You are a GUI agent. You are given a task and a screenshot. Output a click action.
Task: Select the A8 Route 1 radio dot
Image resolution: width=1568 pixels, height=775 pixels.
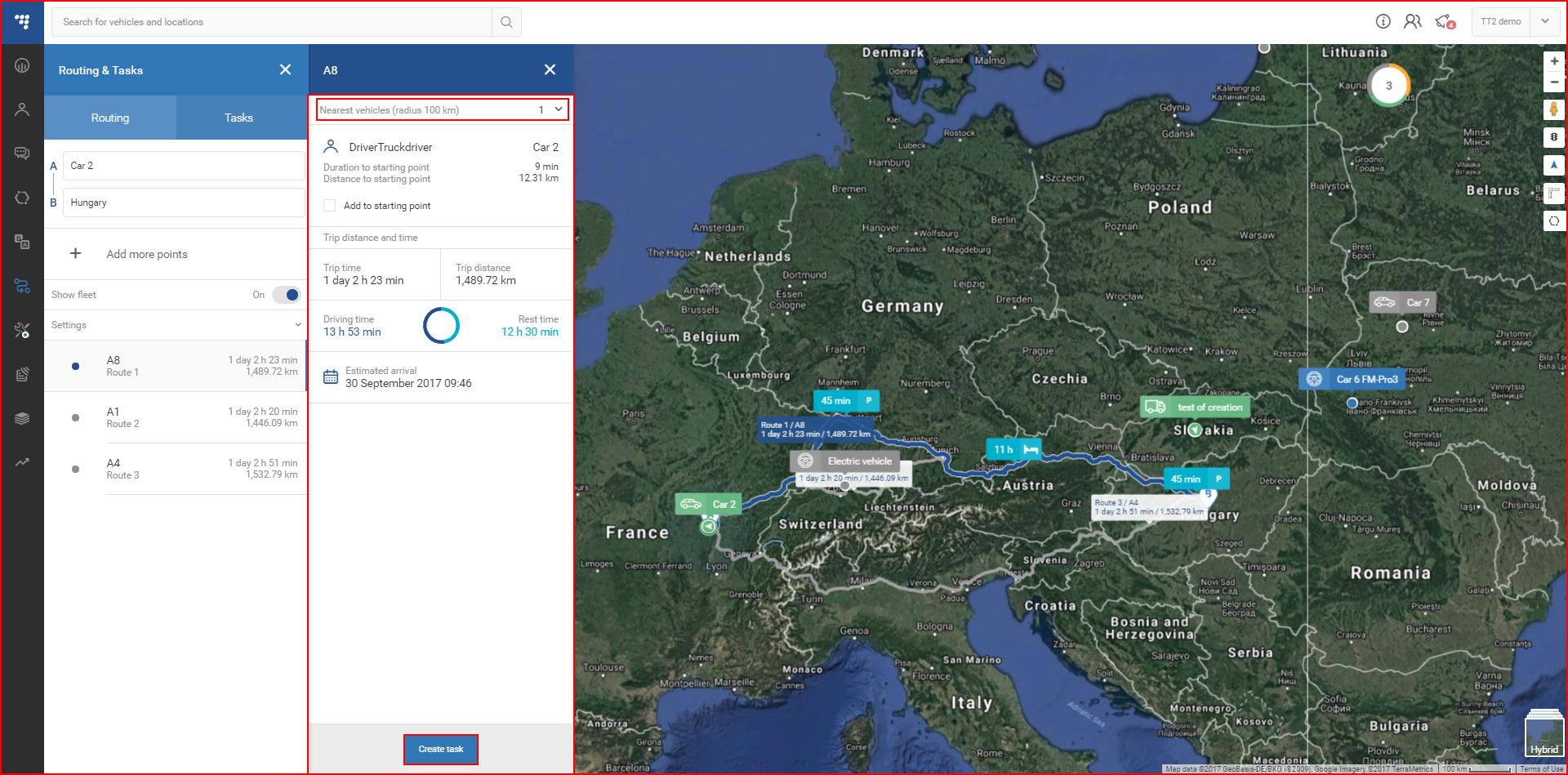75,366
